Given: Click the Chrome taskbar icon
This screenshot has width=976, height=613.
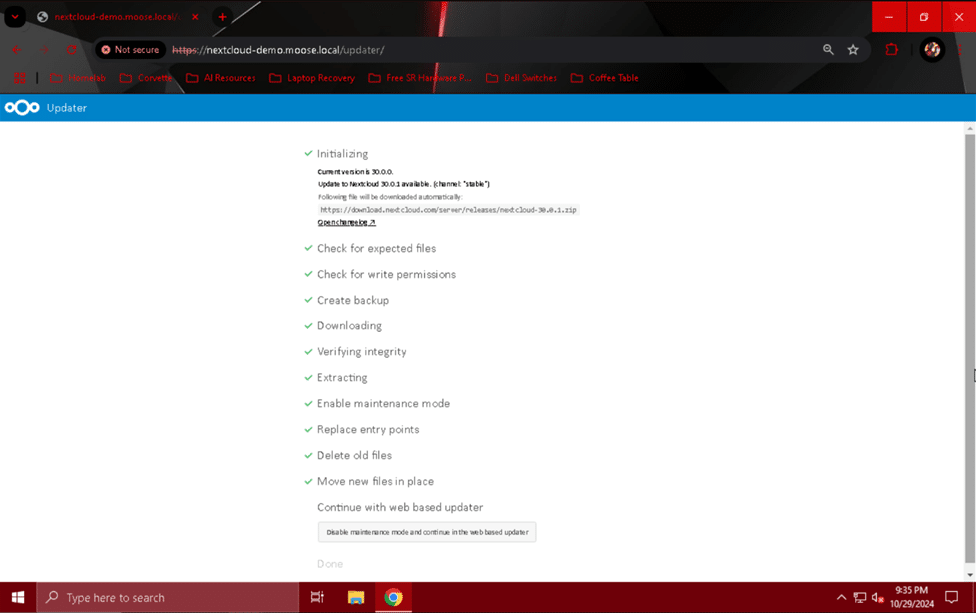Looking at the screenshot, I should point(393,597).
